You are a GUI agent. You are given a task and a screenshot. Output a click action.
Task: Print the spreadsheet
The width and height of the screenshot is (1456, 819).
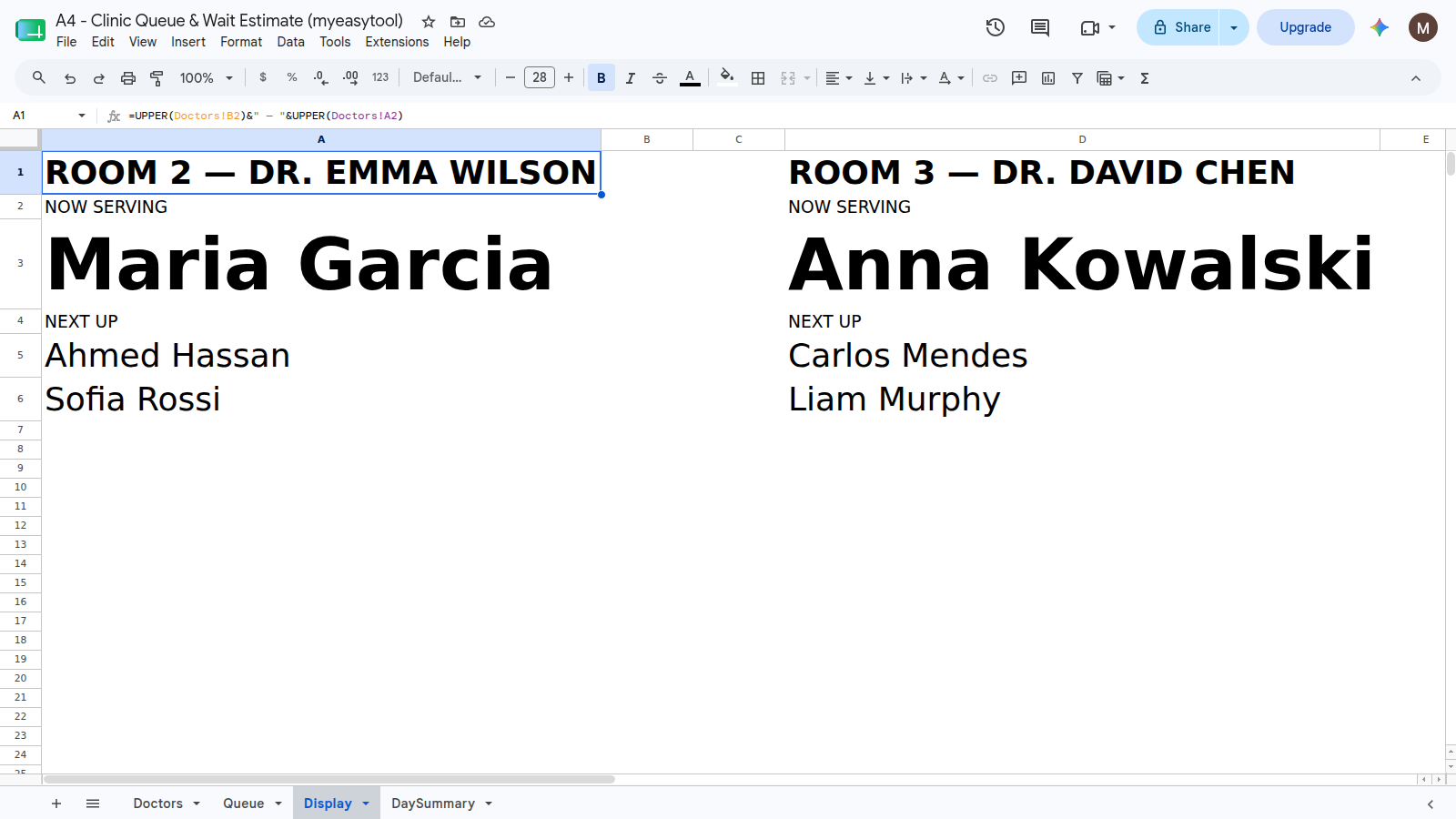coord(128,78)
